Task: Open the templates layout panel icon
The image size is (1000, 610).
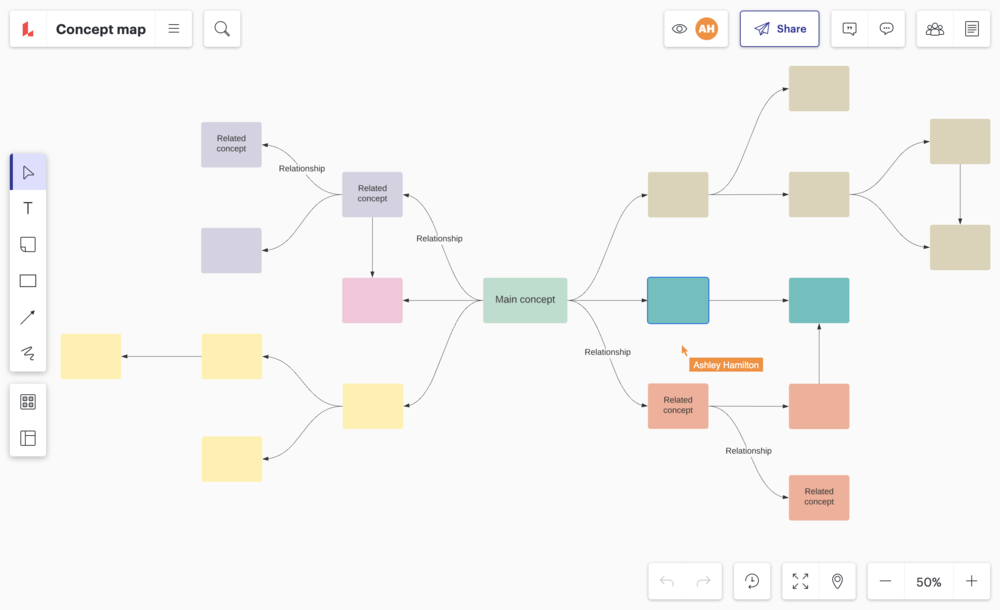Action: point(28,438)
